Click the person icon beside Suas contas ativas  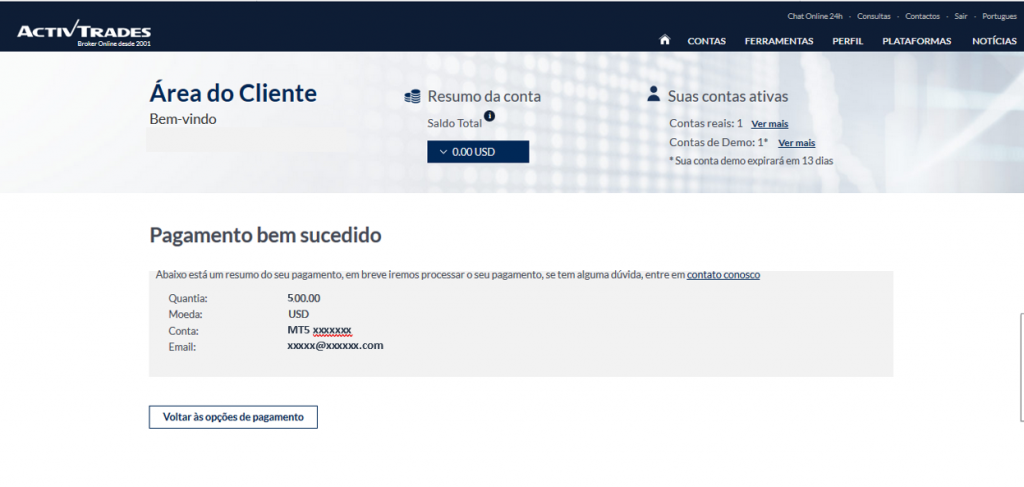click(x=653, y=93)
